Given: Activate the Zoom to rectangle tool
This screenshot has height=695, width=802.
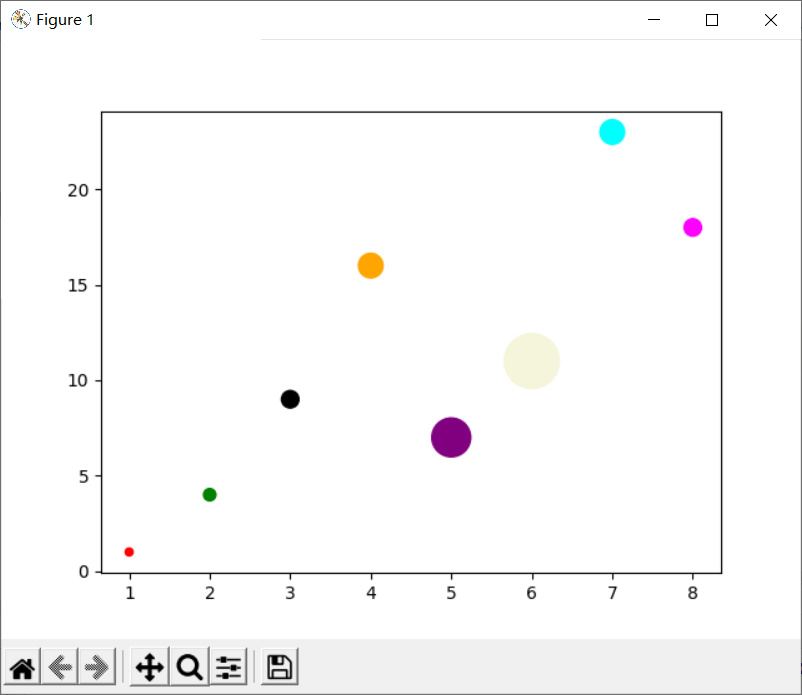Looking at the screenshot, I should [x=189, y=667].
